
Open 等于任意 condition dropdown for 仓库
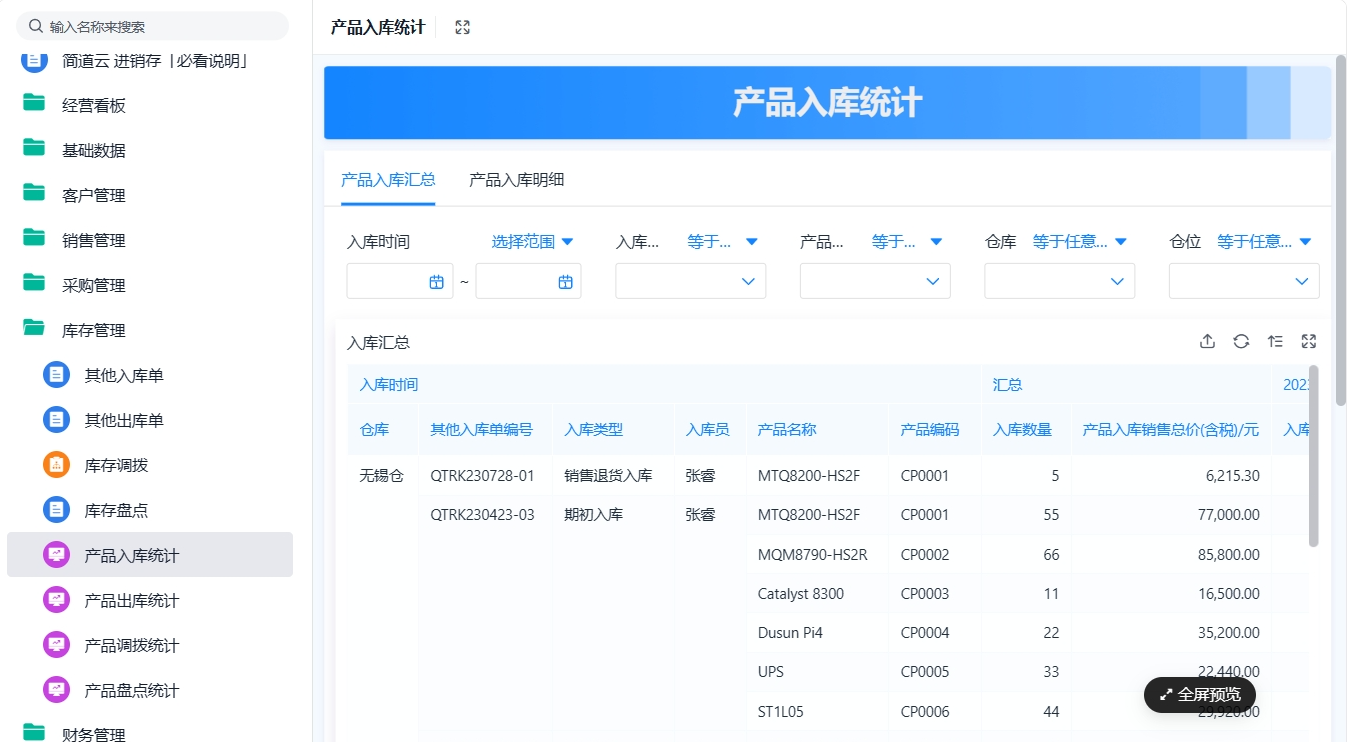1080,241
